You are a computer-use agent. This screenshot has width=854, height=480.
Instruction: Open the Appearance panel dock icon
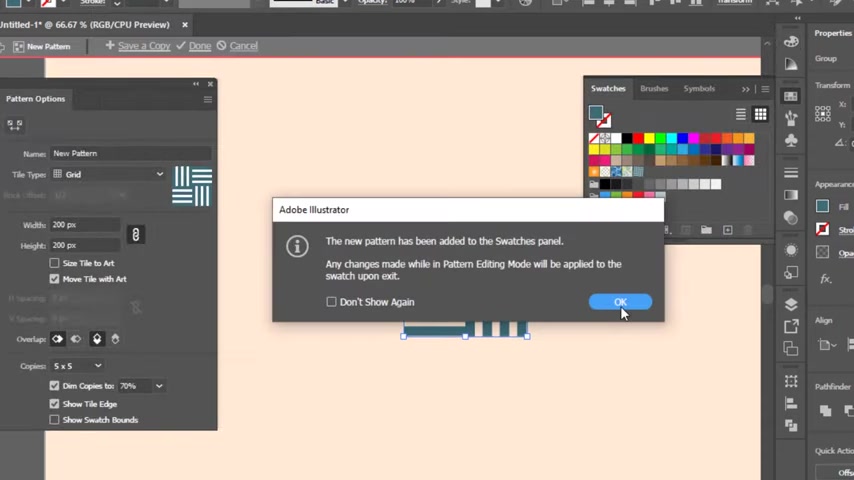[791, 250]
